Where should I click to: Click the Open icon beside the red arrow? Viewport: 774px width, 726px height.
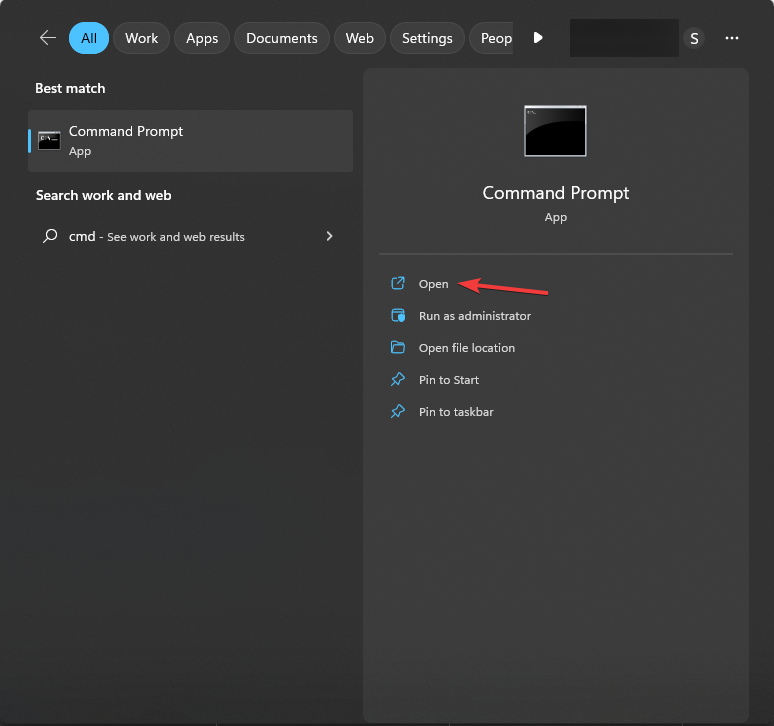pos(398,284)
